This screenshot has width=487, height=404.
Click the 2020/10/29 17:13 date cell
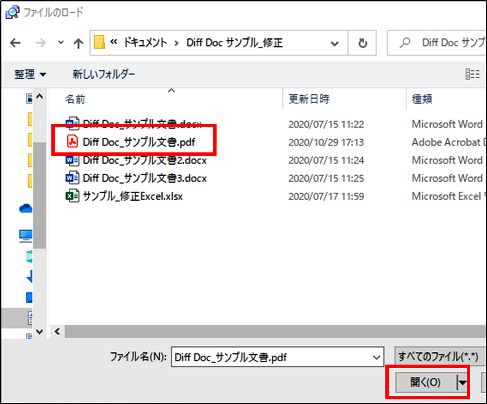point(326,142)
